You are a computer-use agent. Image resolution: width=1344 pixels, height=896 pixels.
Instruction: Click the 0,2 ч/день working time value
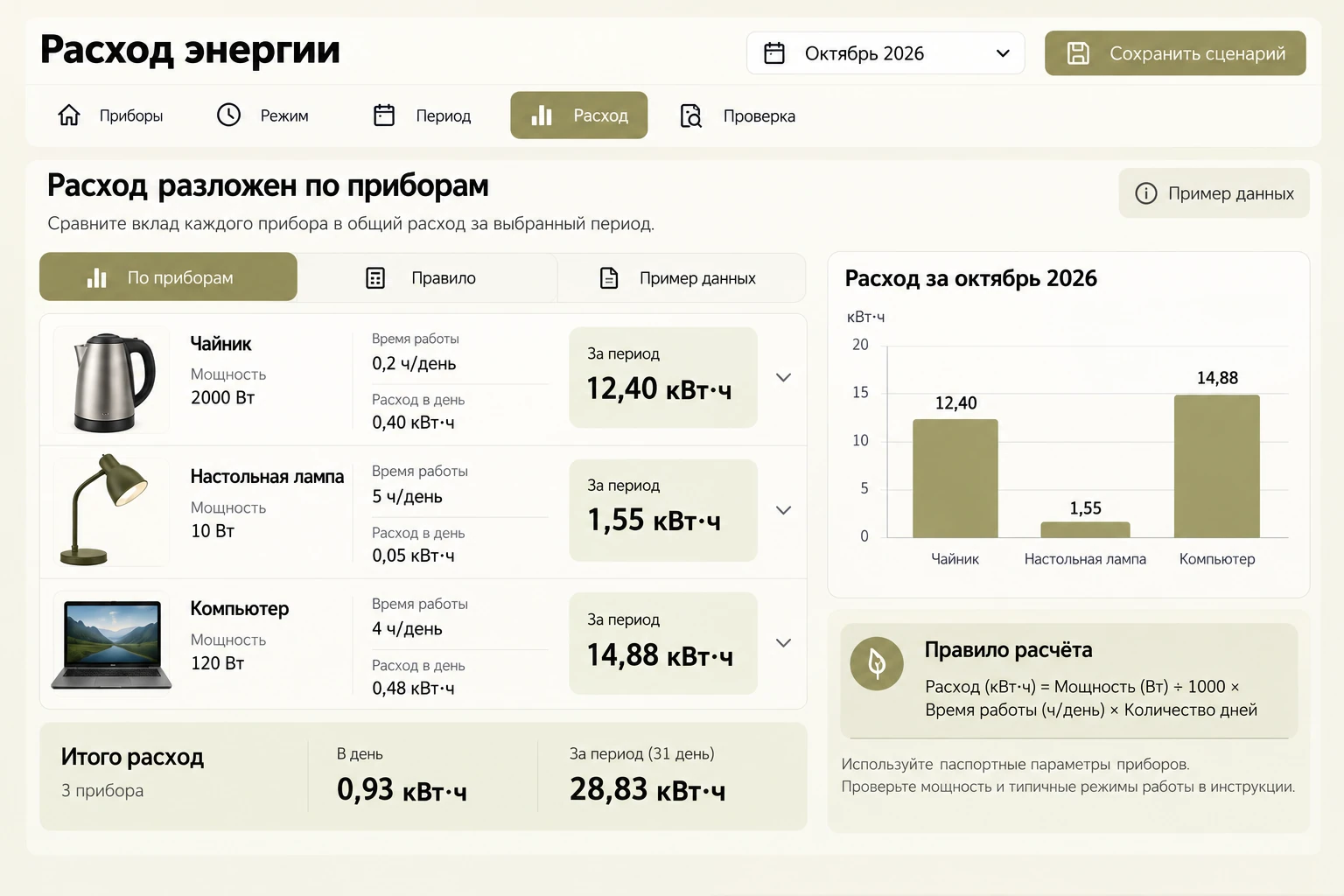point(414,364)
